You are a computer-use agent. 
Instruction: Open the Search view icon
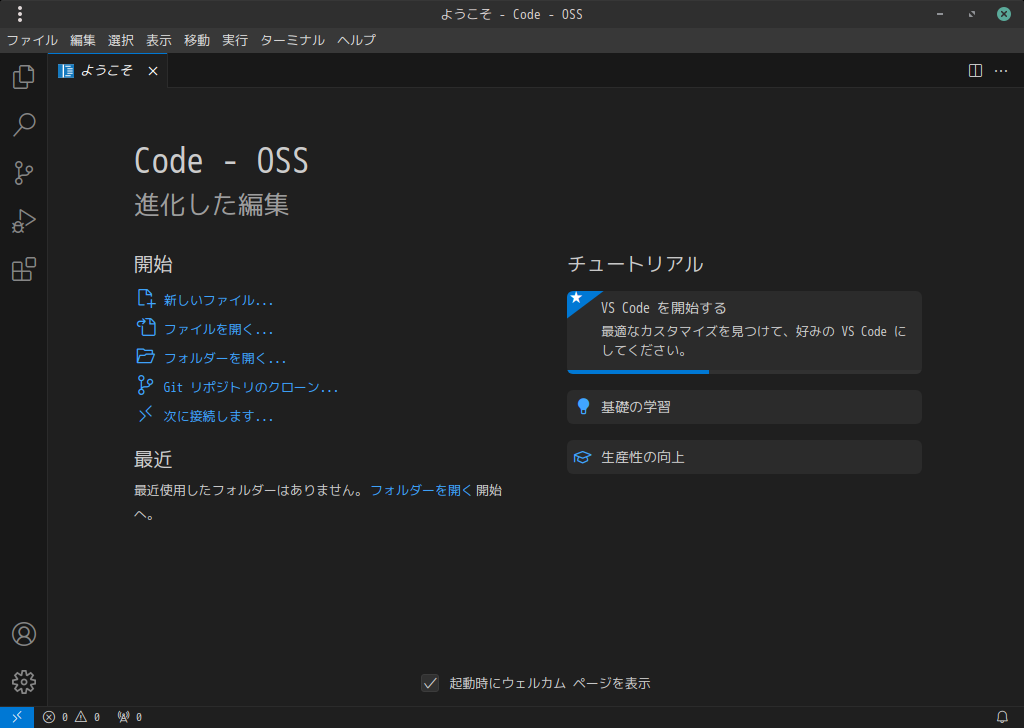[24, 125]
